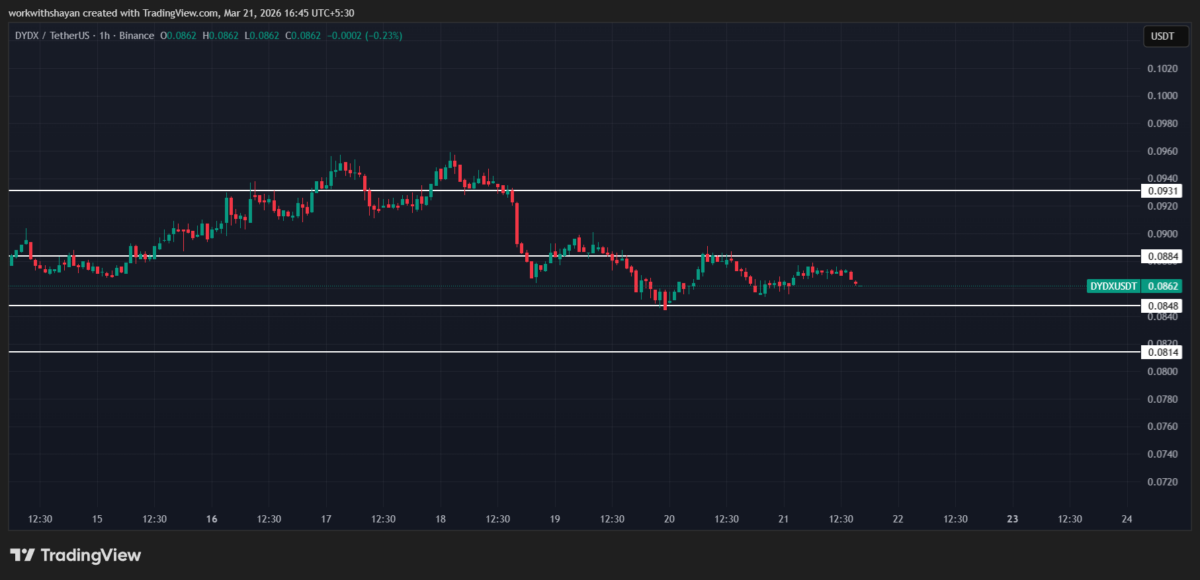Image resolution: width=1200 pixels, height=580 pixels.
Task: Click the 0.0848 support price label
Action: point(1163,305)
